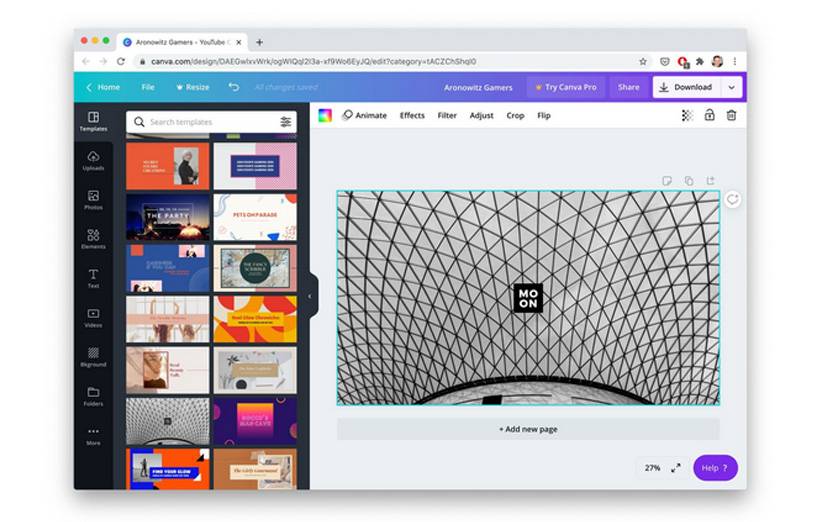The height and width of the screenshot is (522, 822).
Task: Click the Search templates field
Action: [x=211, y=122]
